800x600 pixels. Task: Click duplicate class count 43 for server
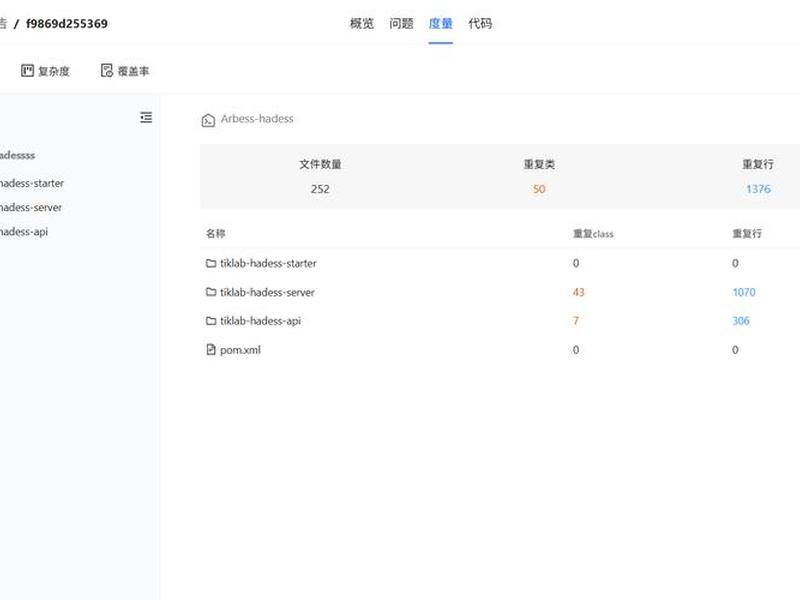coord(578,292)
